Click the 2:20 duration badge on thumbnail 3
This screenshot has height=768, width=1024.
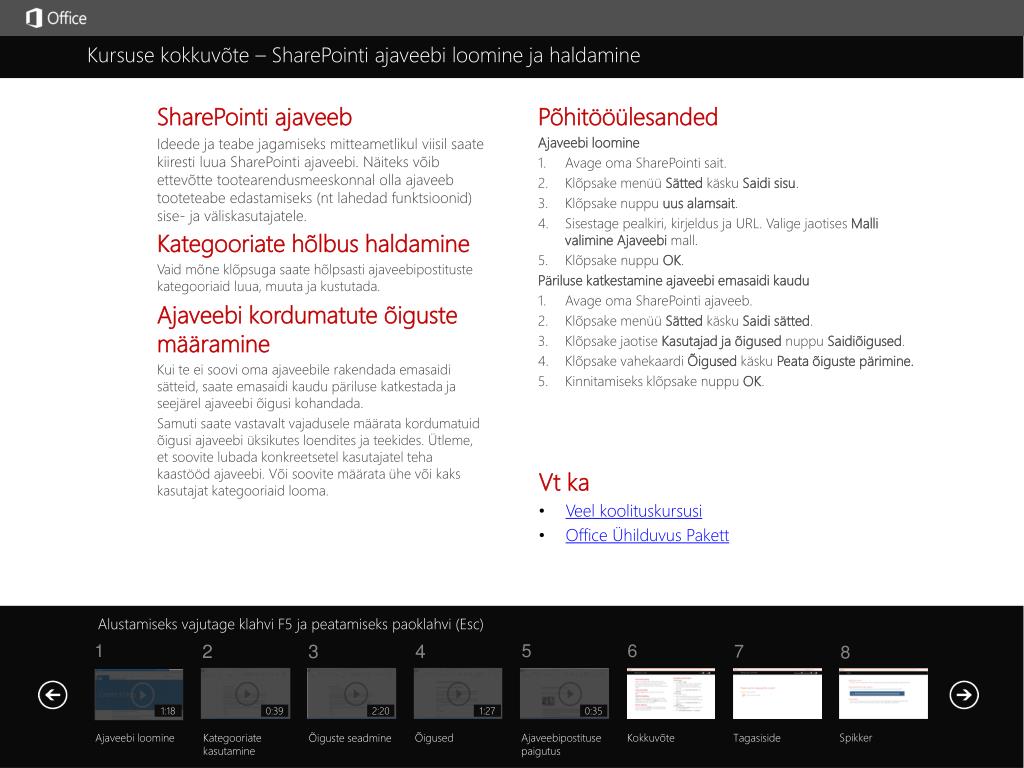(381, 711)
